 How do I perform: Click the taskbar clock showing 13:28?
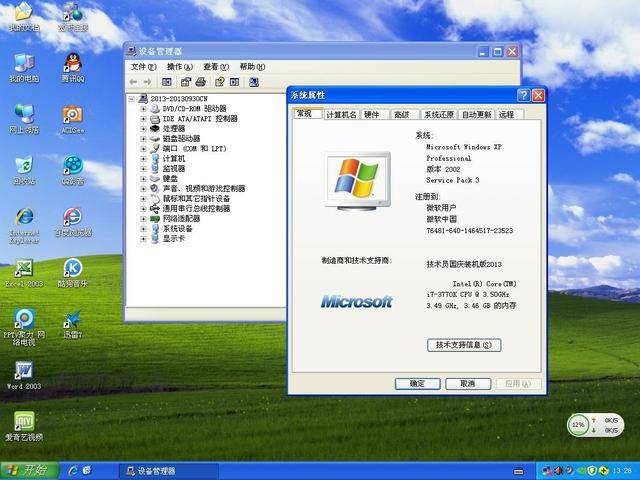click(x=622, y=471)
